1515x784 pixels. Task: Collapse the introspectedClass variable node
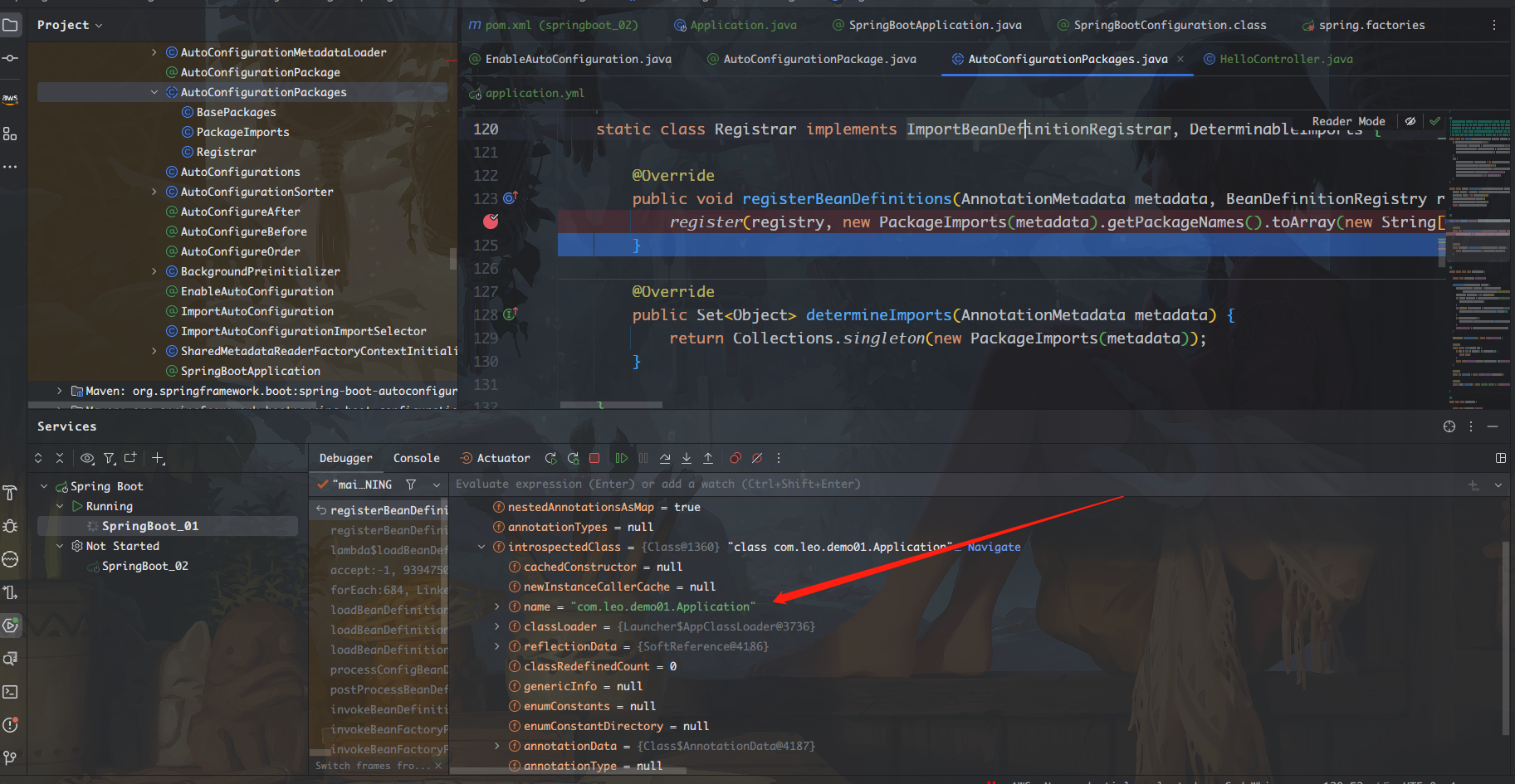[481, 547]
